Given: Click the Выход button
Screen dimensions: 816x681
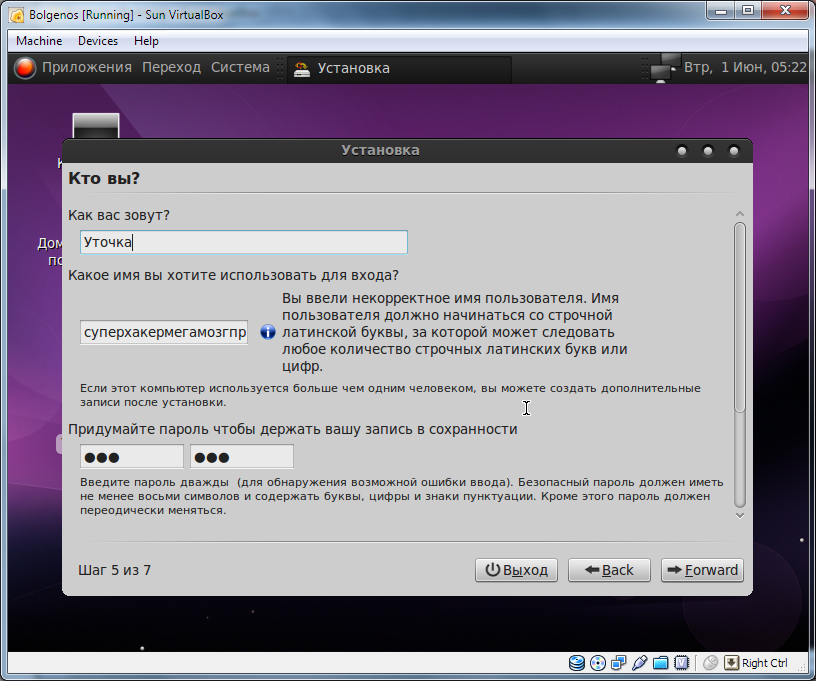Looking at the screenshot, I should click(516, 570).
